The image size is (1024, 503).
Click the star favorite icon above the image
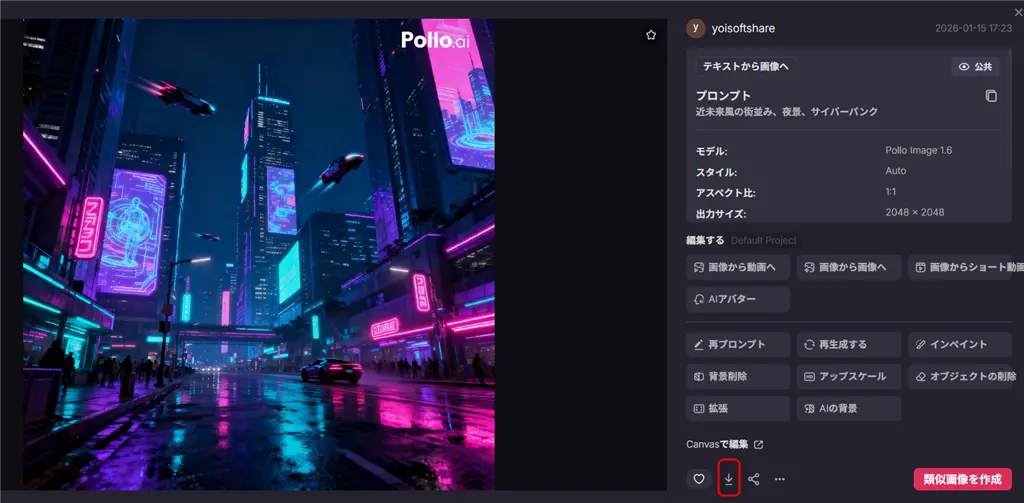click(x=650, y=35)
